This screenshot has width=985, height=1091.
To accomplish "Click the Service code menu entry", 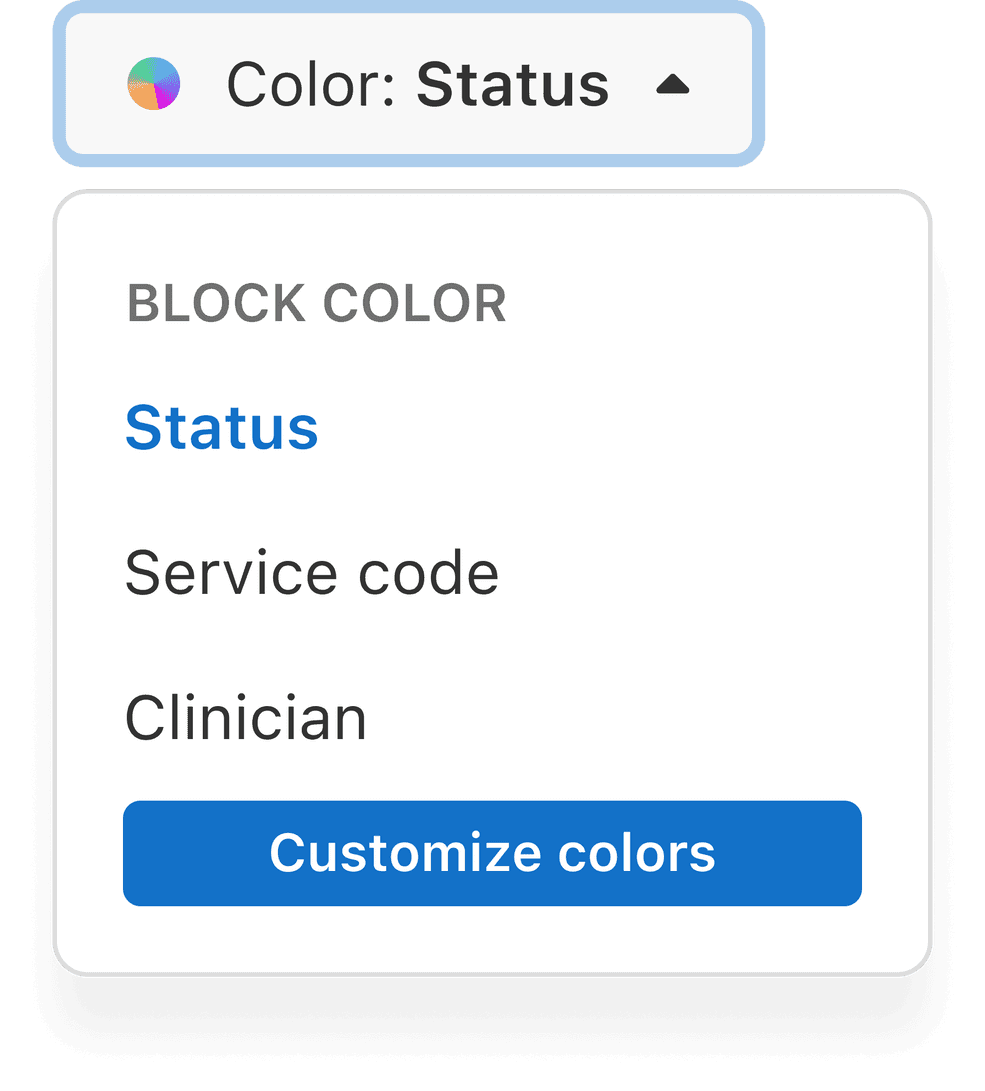I will [x=312, y=573].
